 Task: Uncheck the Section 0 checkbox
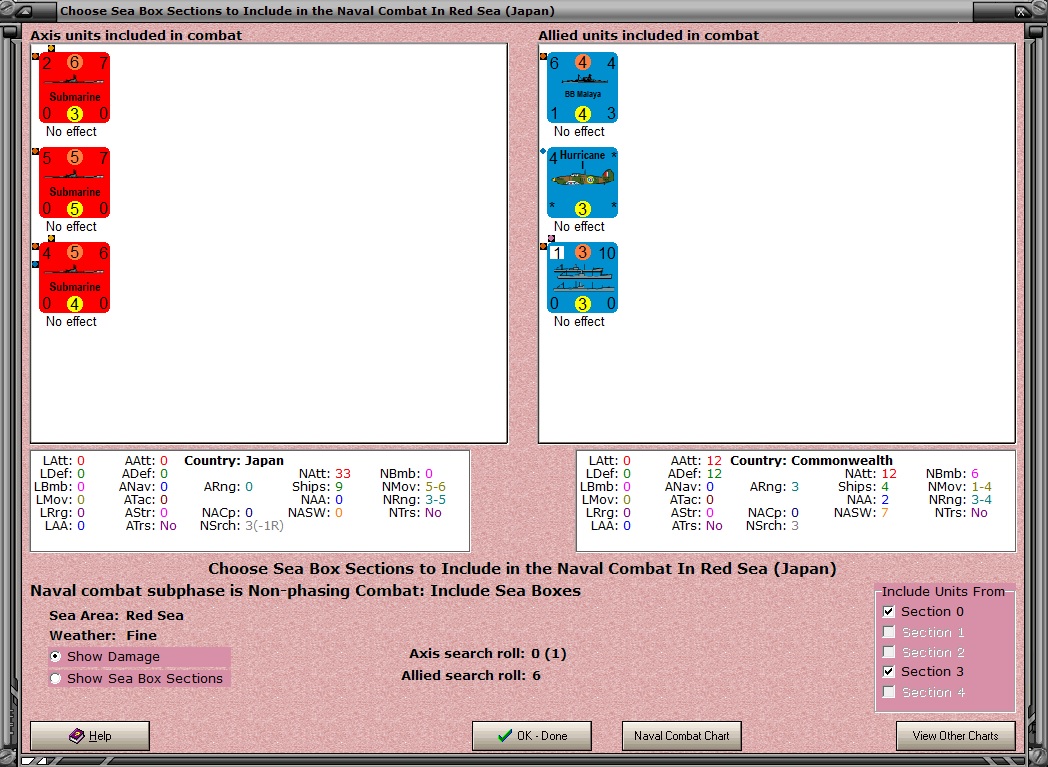coord(888,611)
